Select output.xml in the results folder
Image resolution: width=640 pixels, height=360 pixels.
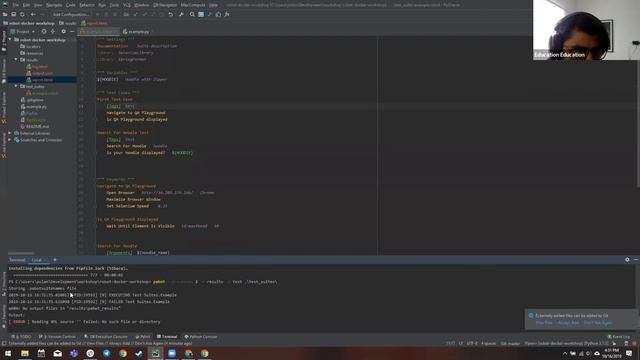click(x=39, y=73)
